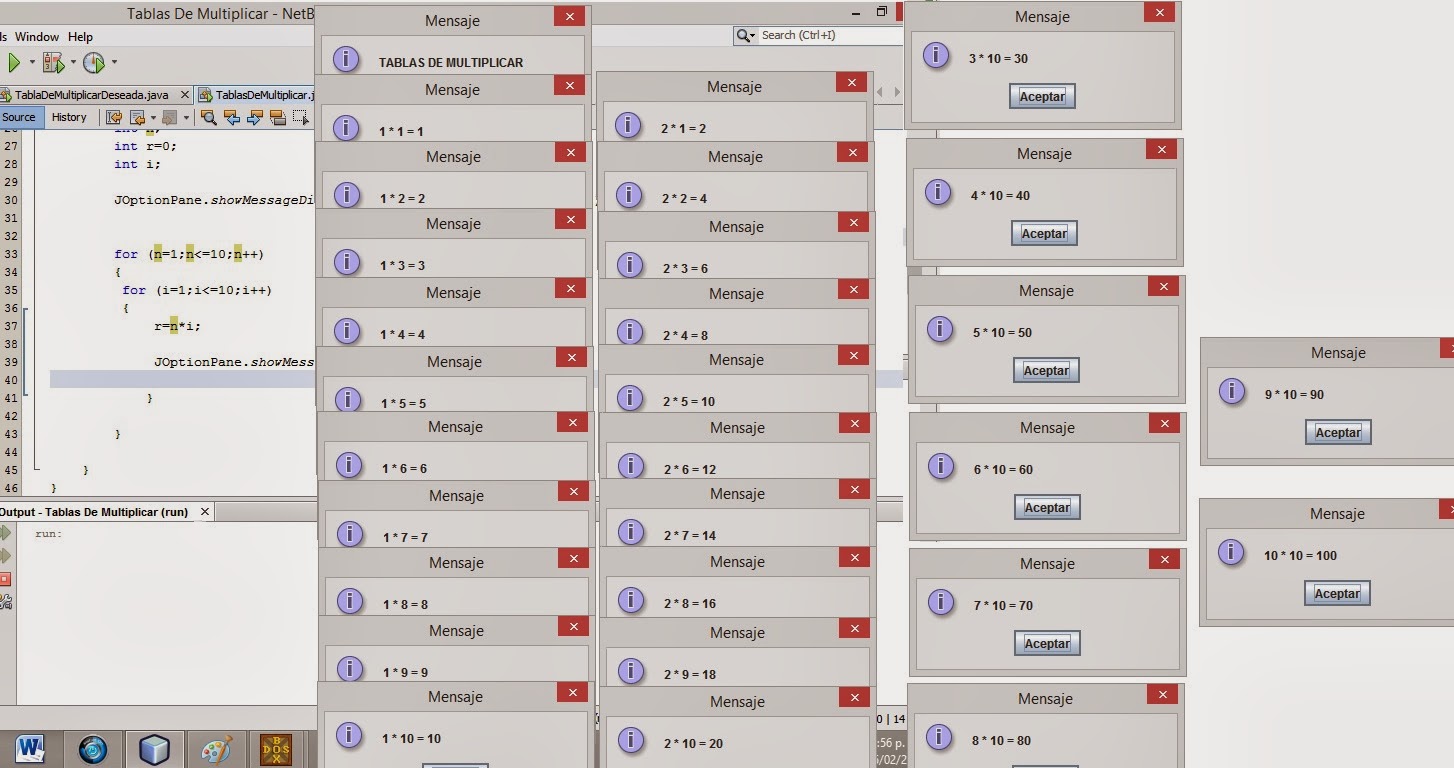The width and height of the screenshot is (1454, 768).
Task: Start debugging using the Debug Project icon
Action: [52, 62]
